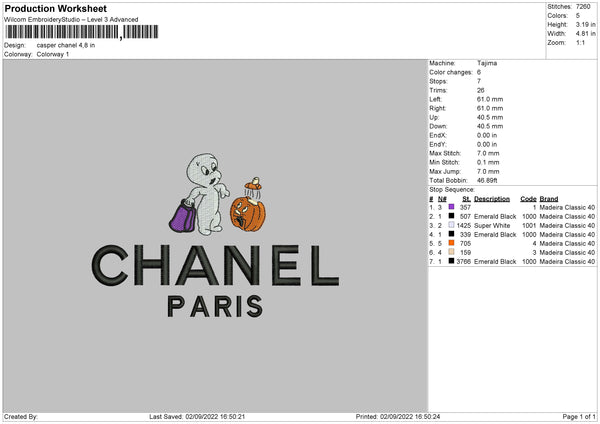Click the embroidered PARIS lettering
The image size is (600, 424).
(215, 306)
